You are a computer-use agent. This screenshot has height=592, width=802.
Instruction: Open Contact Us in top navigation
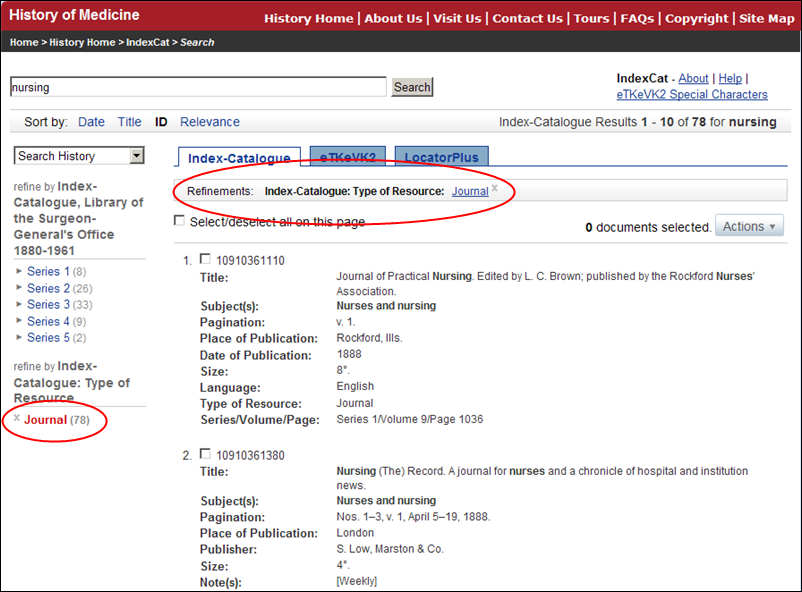pyautogui.click(x=527, y=18)
